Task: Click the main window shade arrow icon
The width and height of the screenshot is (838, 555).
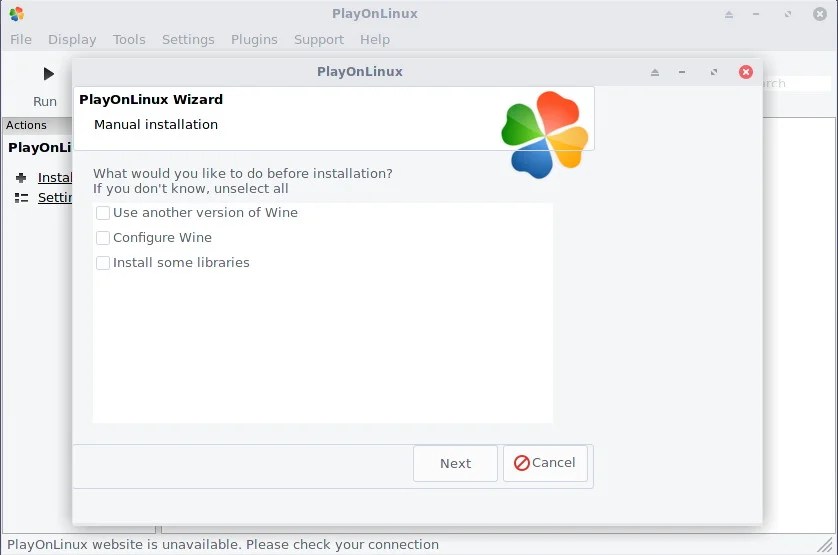Action: (x=728, y=14)
